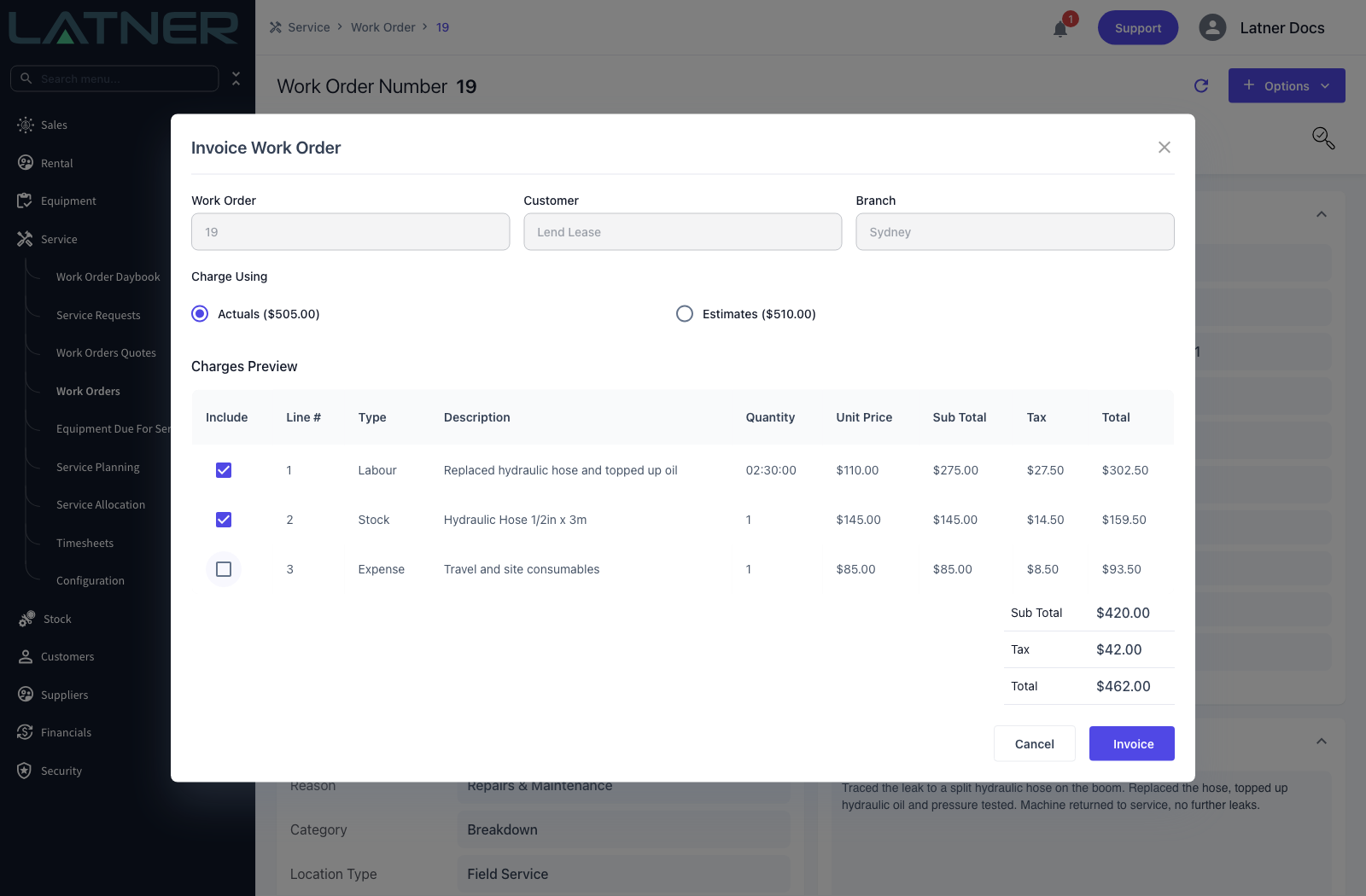Viewport: 1366px width, 896px height.
Task: Open Equipment Due For Service menu item
Action: tap(114, 428)
